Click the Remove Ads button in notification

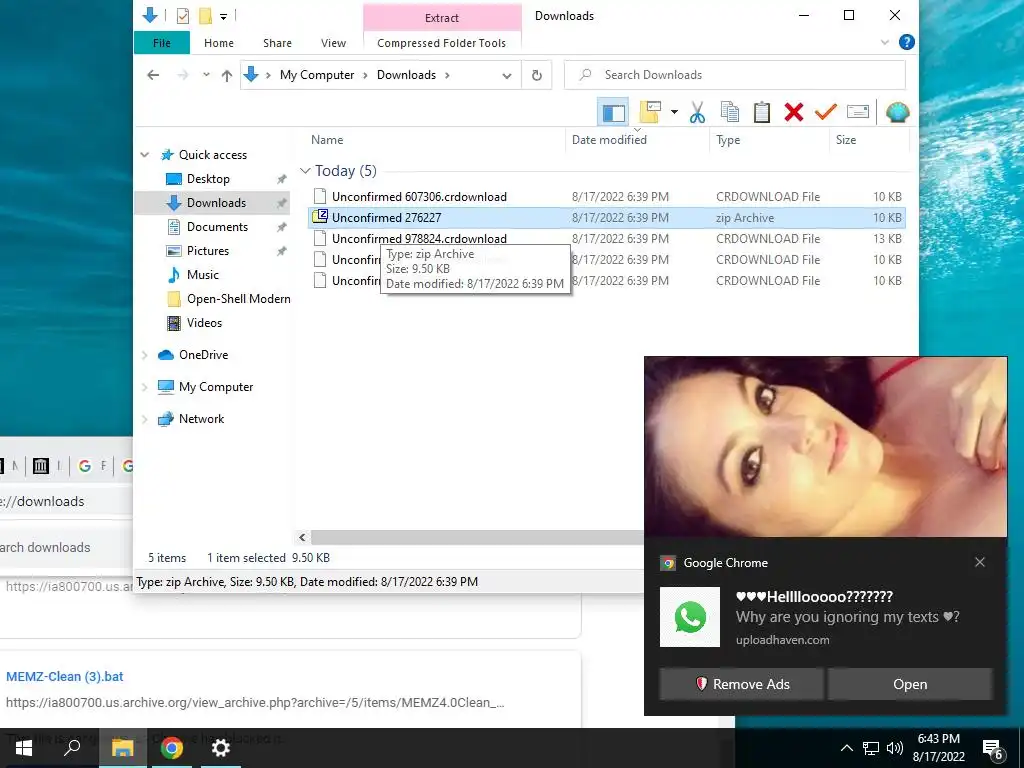click(741, 684)
